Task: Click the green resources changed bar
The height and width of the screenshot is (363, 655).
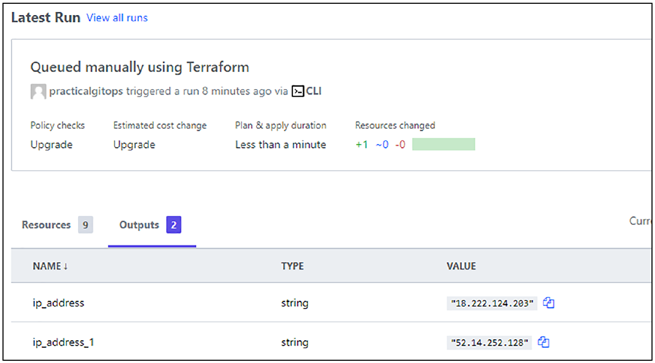Action: tap(444, 144)
